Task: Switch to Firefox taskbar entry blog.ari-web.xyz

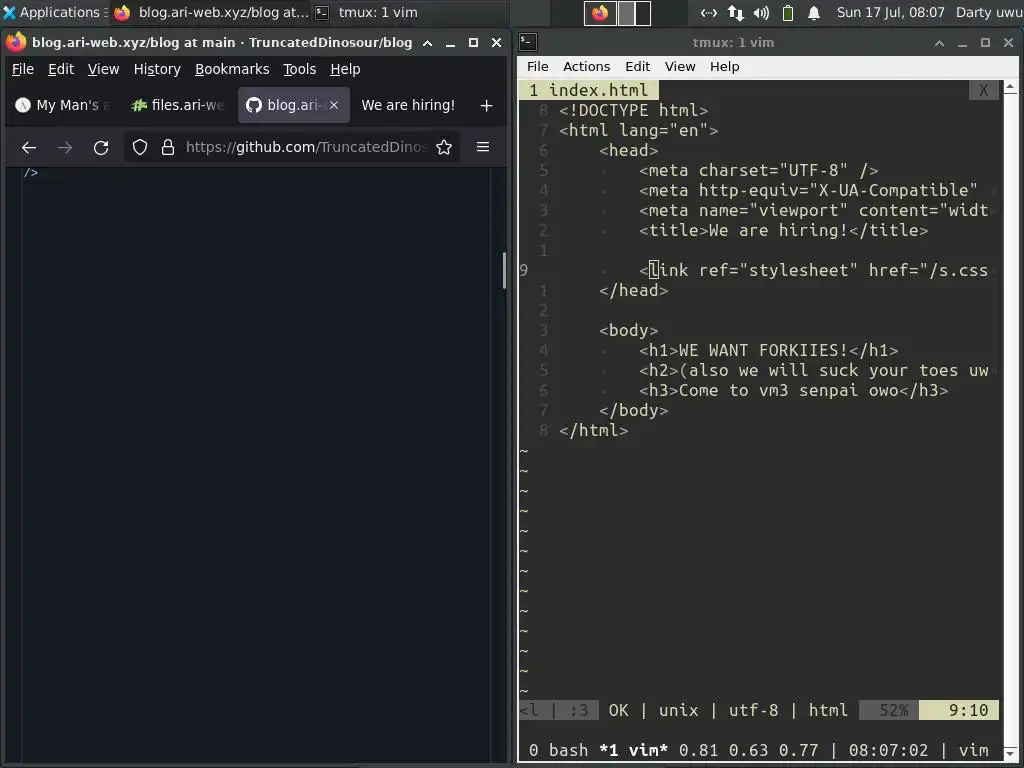Action: pos(211,12)
